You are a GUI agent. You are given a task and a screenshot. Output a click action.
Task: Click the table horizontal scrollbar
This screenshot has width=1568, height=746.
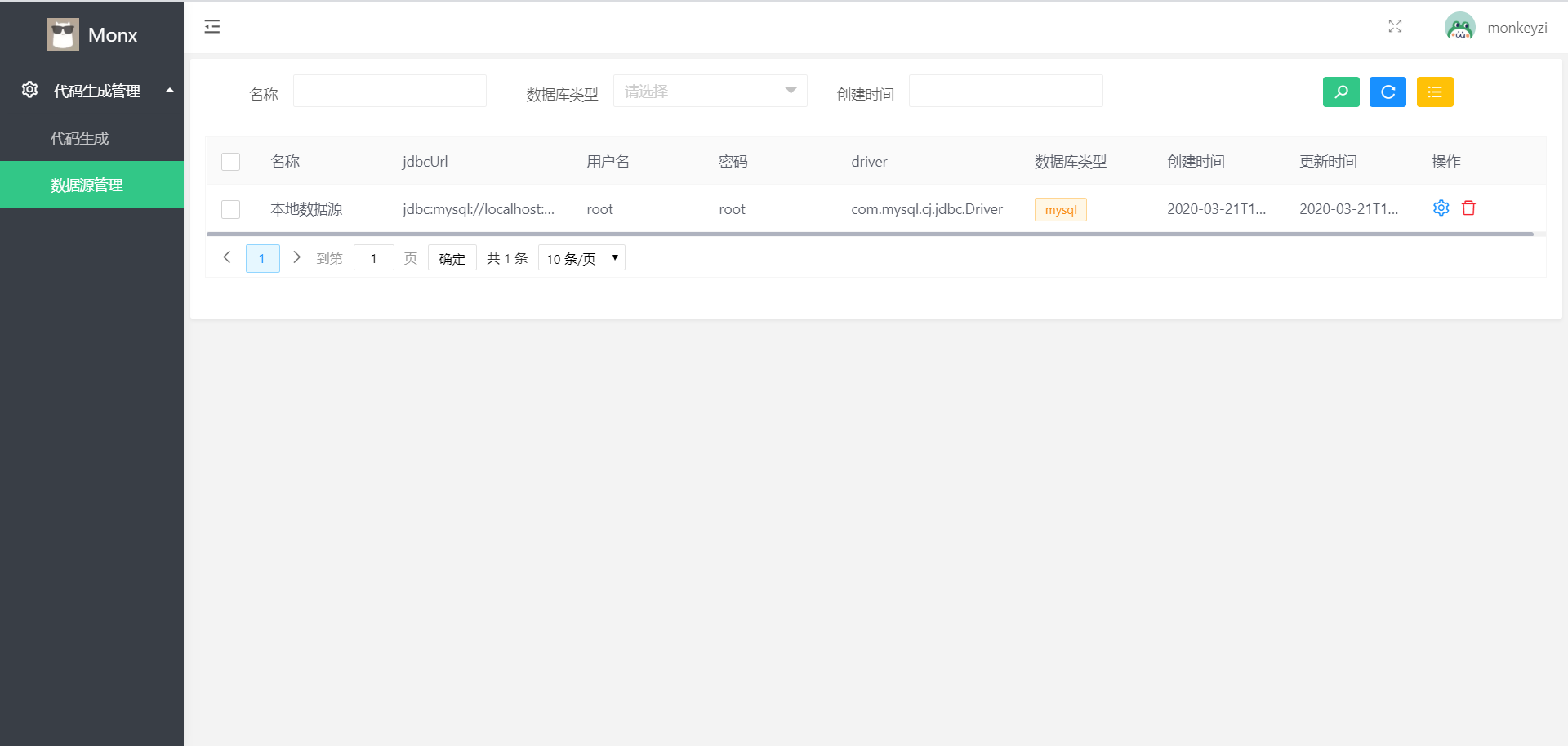(870, 235)
